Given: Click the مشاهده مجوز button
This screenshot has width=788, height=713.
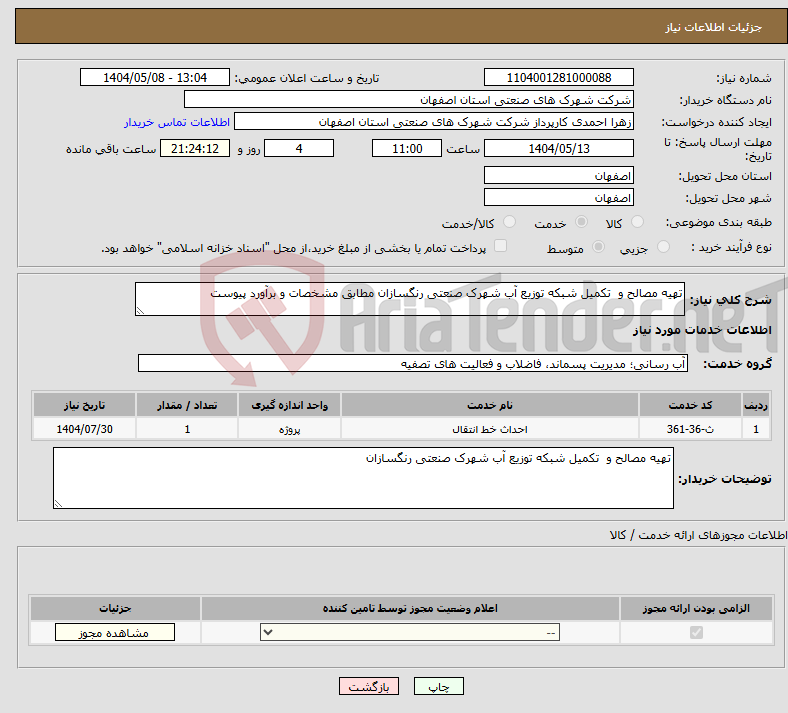Looking at the screenshot, I should [115, 632].
